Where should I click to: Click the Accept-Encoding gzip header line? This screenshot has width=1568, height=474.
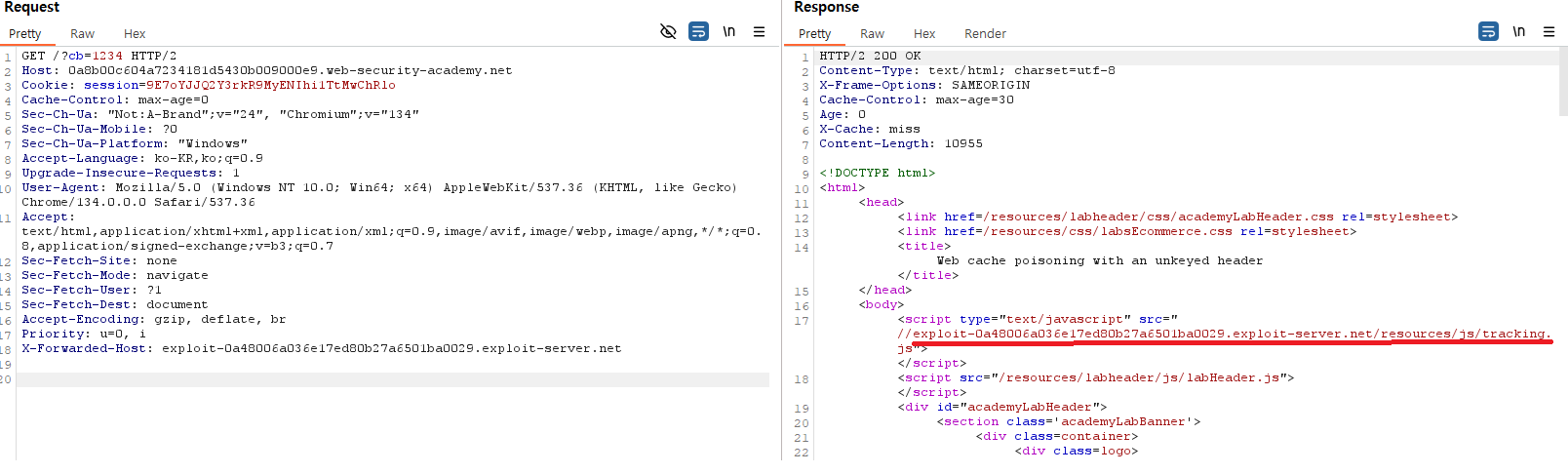coord(154,320)
